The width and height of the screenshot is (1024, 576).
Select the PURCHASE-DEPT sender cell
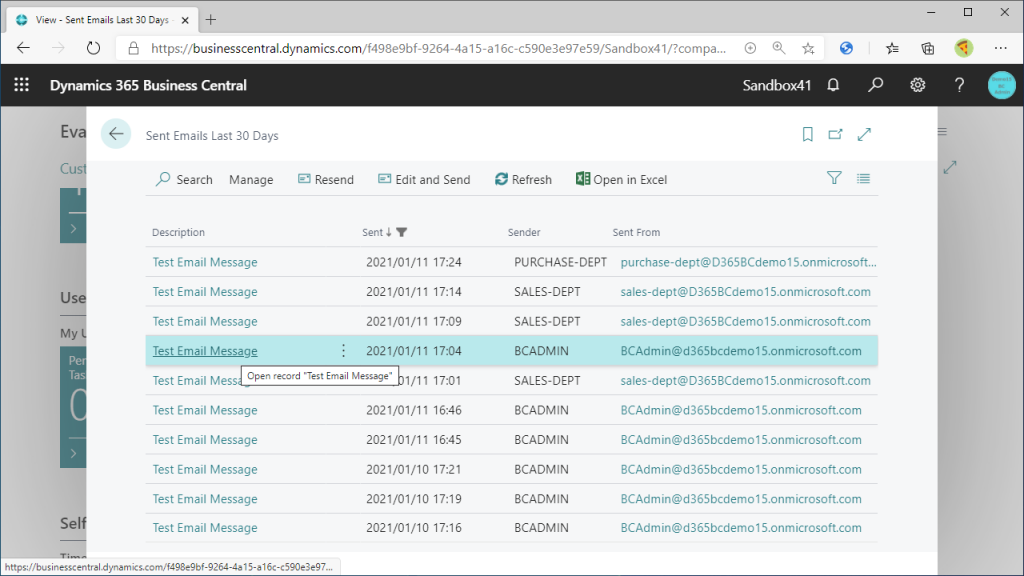560,262
